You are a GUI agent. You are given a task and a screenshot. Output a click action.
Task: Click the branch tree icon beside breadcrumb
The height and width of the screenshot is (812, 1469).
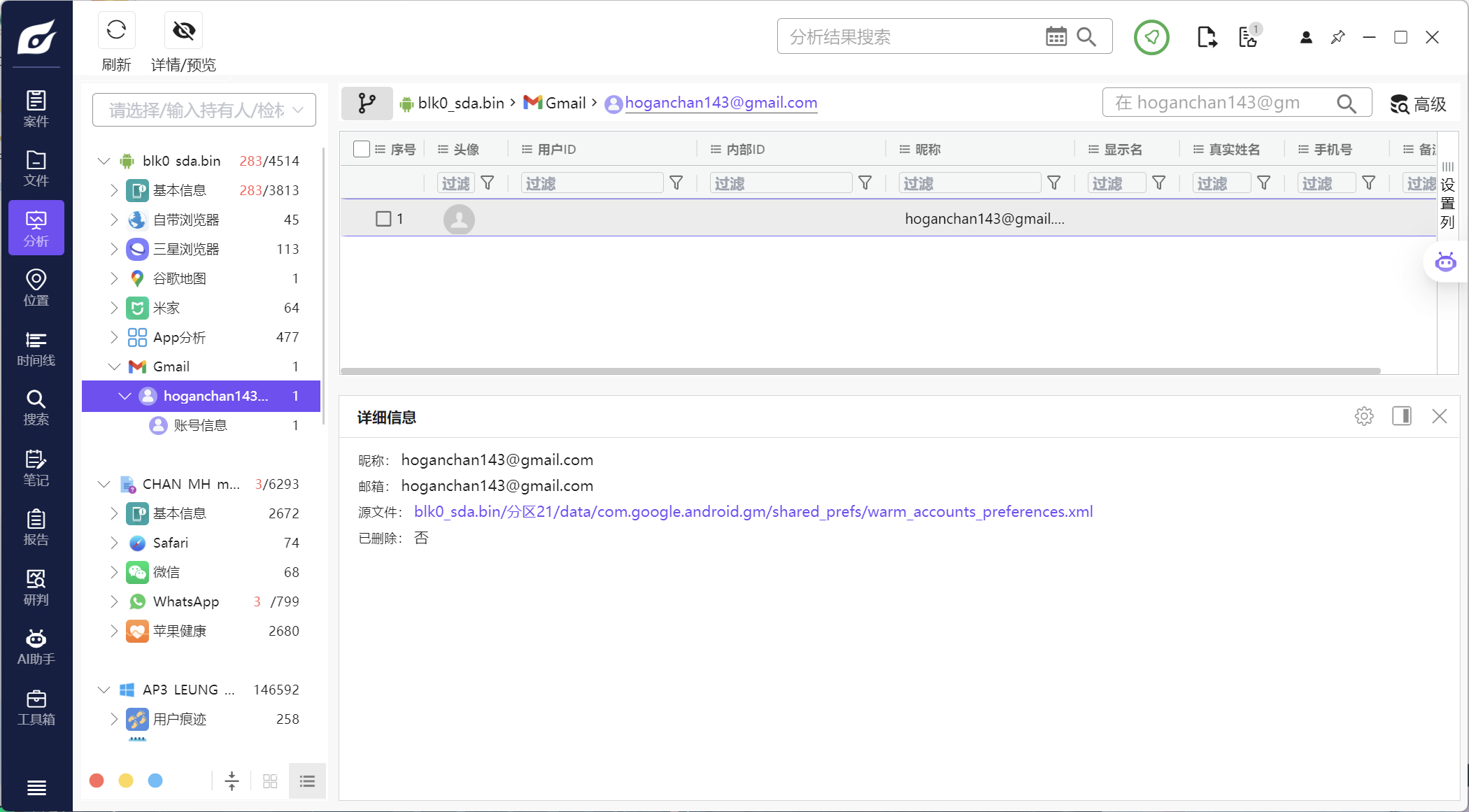pos(367,104)
